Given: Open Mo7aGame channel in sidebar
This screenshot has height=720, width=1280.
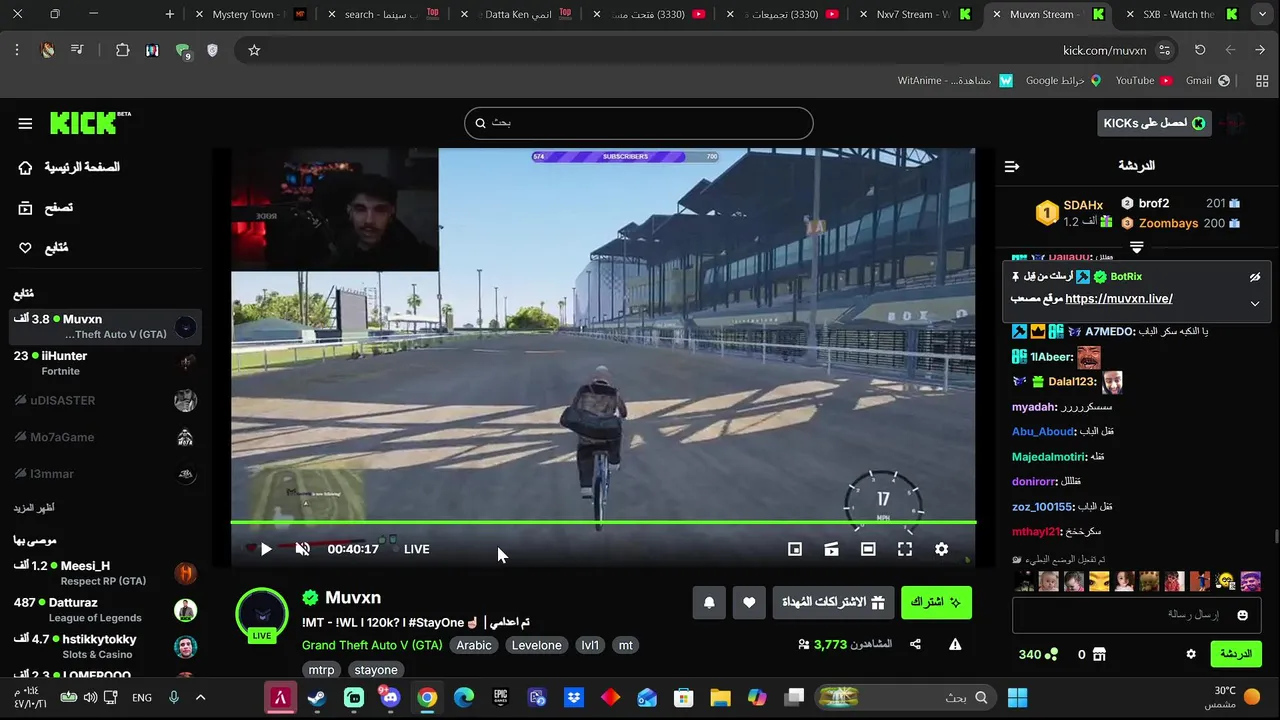Looking at the screenshot, I should [x=105, y=437].
